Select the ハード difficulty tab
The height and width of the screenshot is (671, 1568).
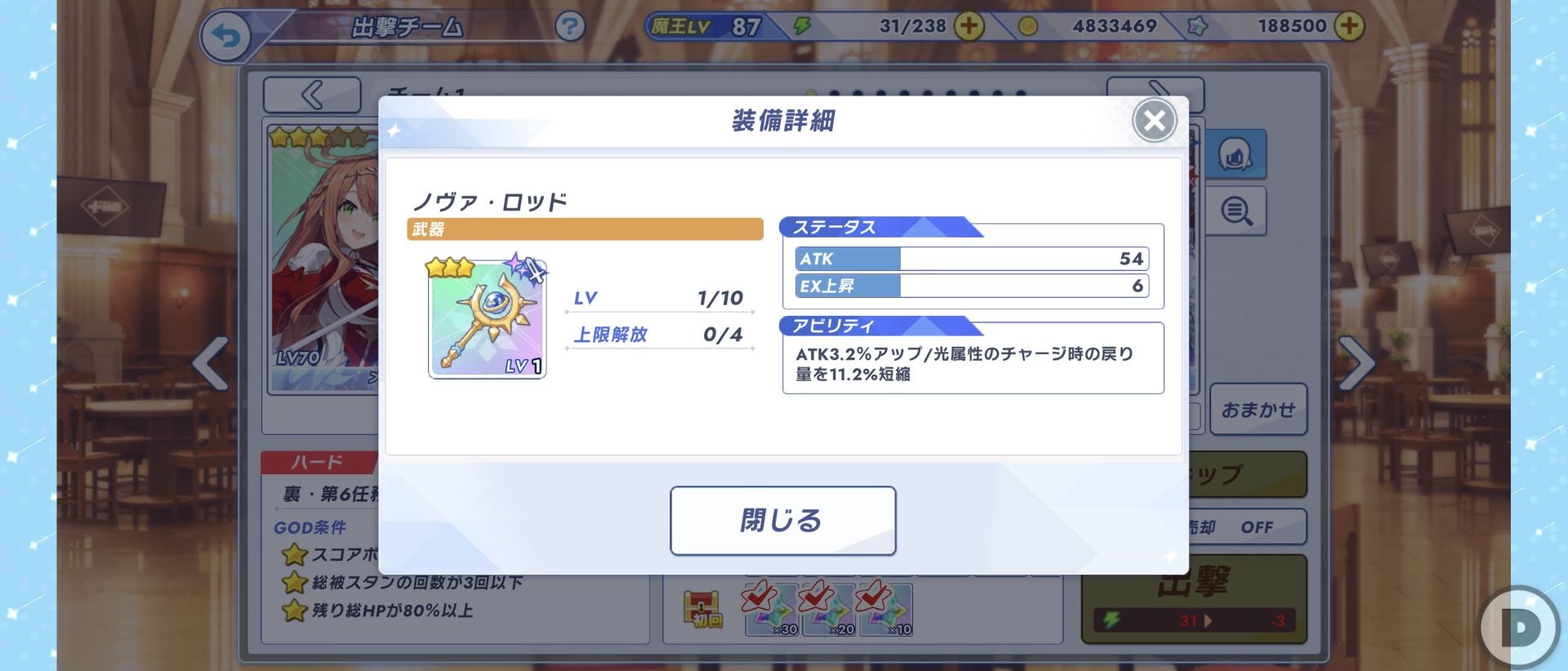[x=318, y=462]
